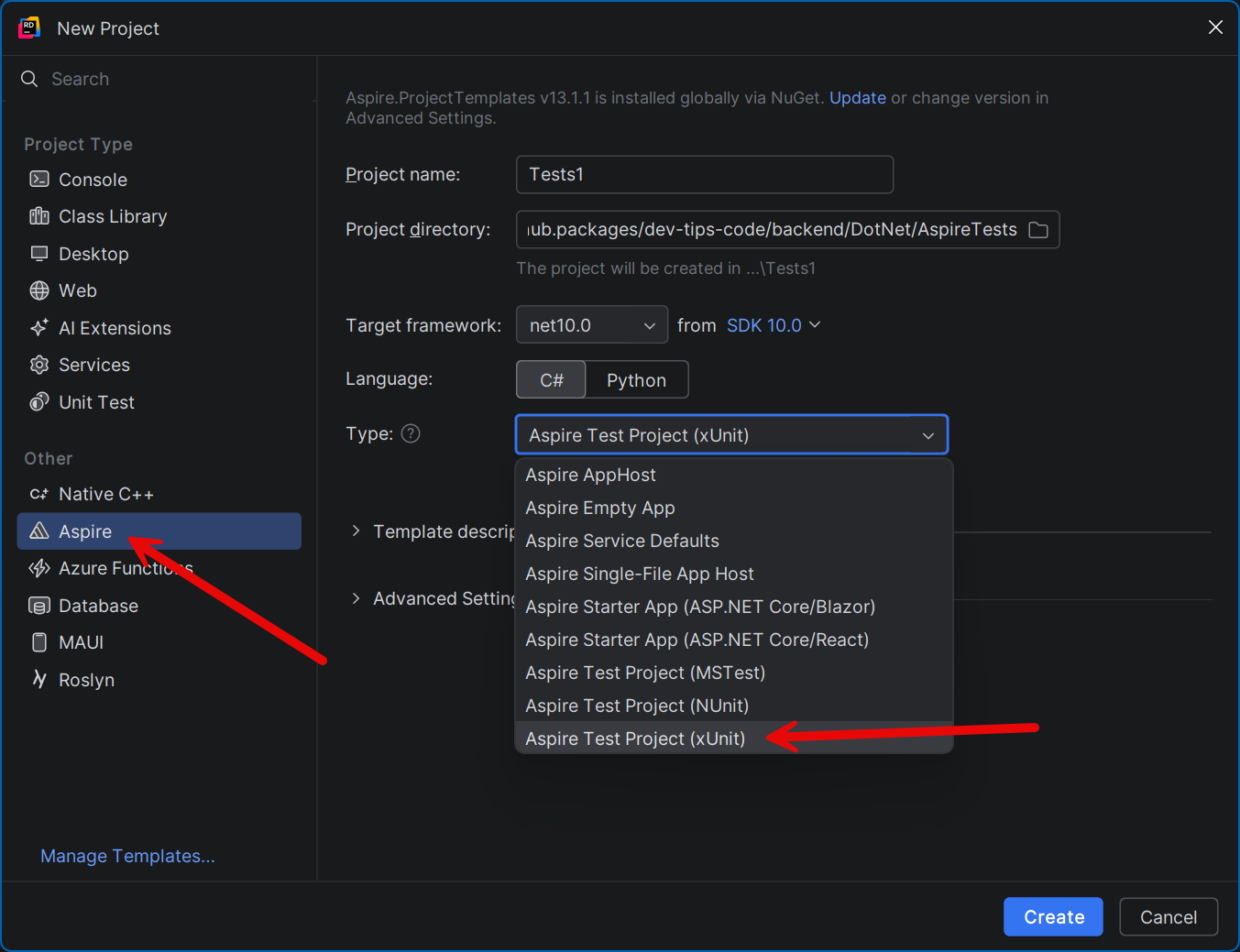
Task: Click the AI Extensions sparkle icon
Action: tap(39, 327)
